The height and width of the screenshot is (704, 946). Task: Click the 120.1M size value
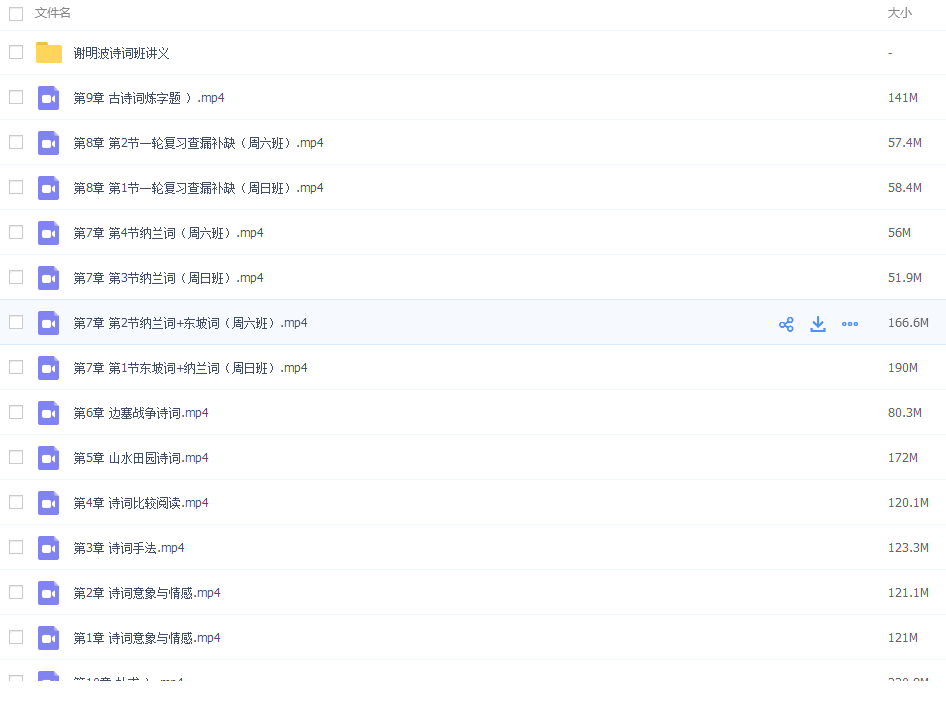(x=908, y=503)
